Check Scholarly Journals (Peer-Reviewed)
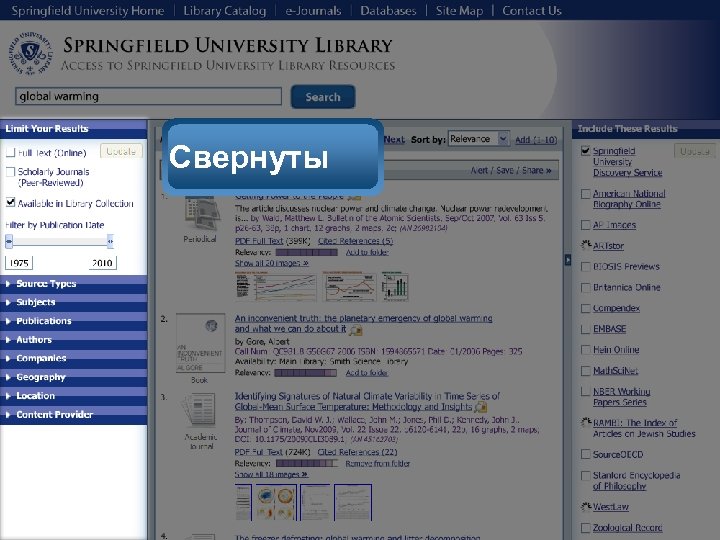This screenshot has width=720, height=540. pyautogui.click(x=11, y=172)
